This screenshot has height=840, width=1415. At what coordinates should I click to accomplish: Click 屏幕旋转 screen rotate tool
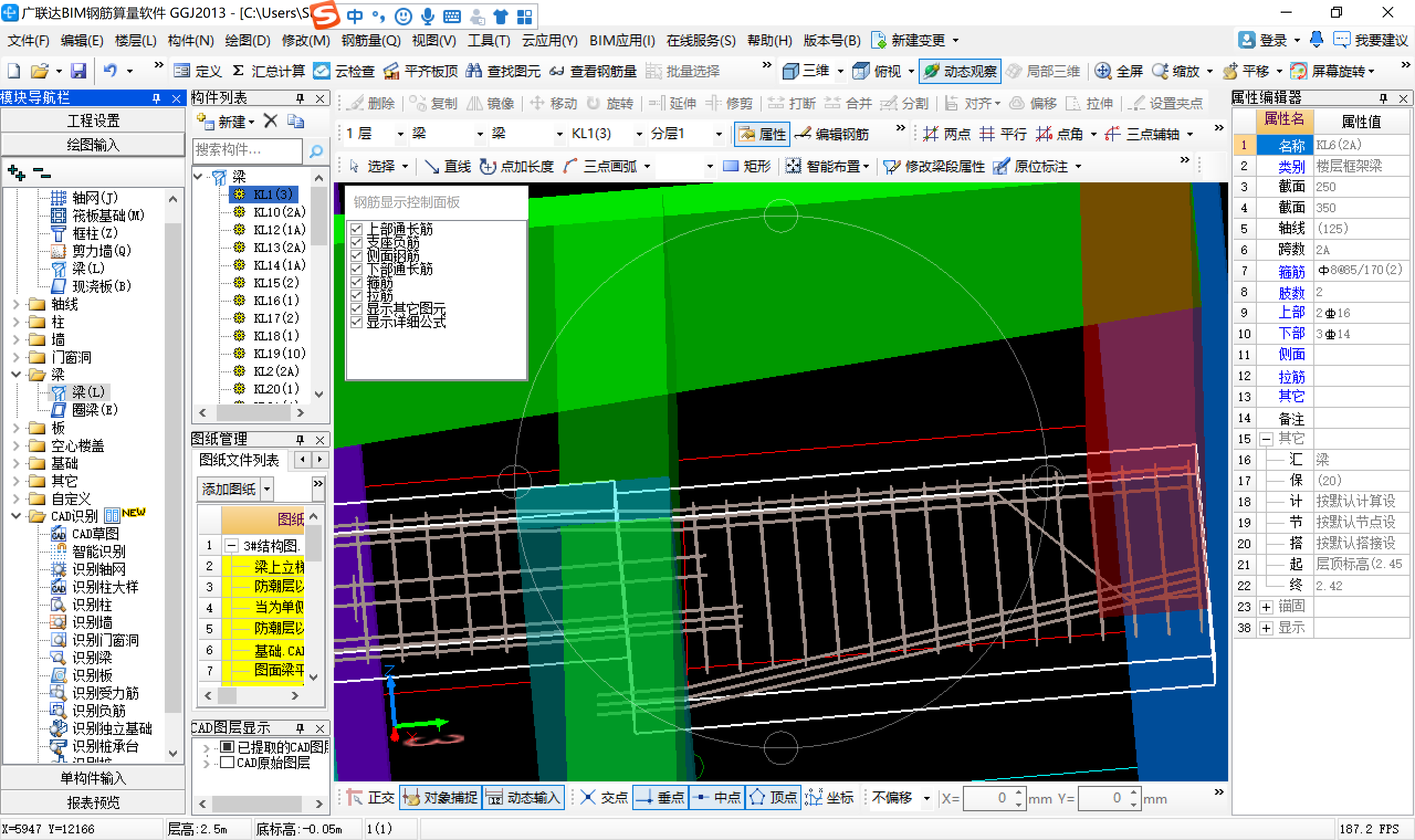tap(1332, 71)
